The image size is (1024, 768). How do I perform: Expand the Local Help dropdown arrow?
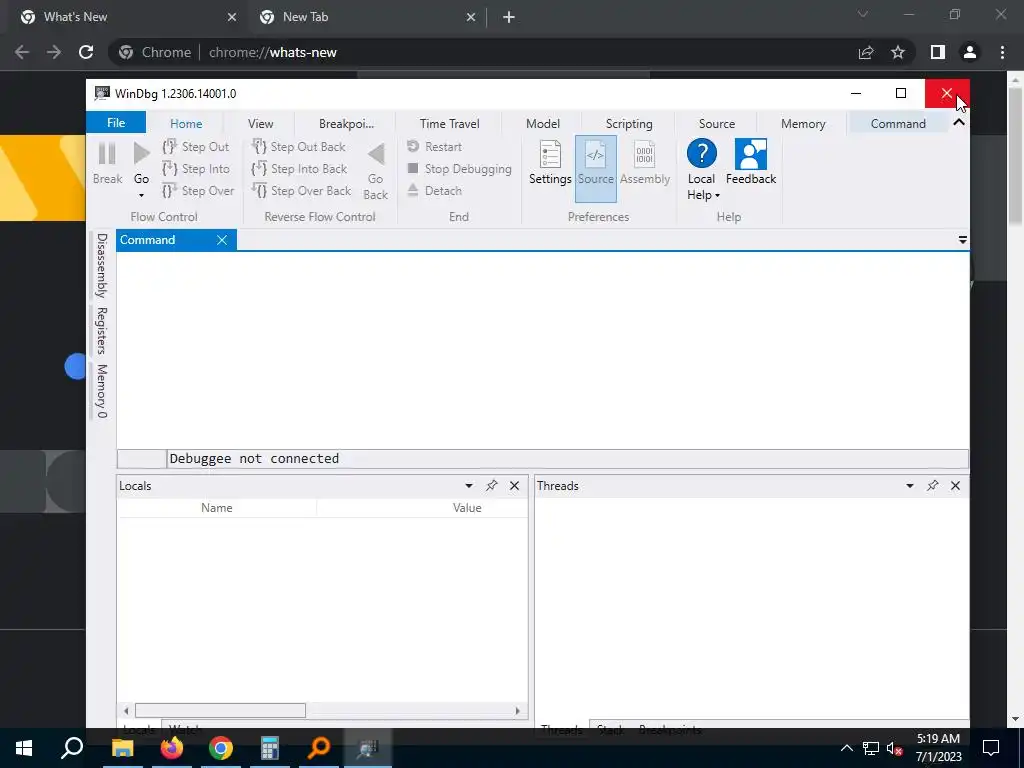717,195
